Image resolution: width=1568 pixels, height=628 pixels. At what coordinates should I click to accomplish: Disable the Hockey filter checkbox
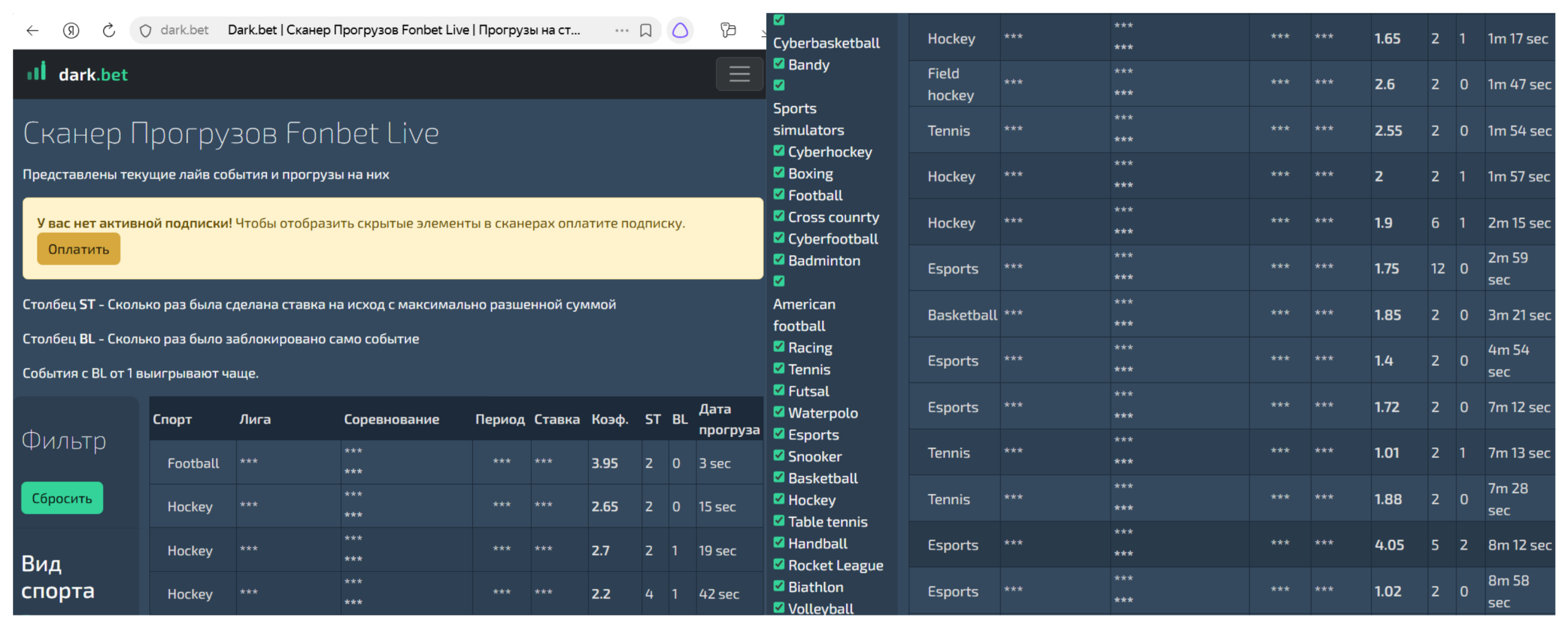pos(779,499)
